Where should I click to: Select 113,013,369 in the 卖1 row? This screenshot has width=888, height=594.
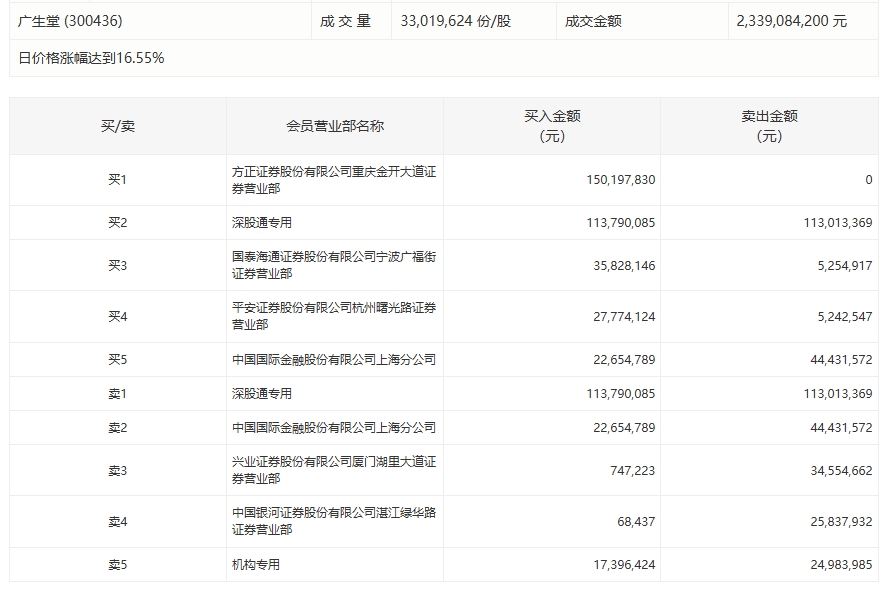(838, 394)
